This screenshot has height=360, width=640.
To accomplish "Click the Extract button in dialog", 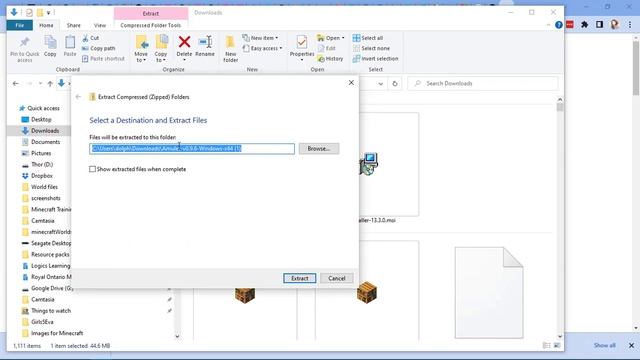I will pos(300,278).
